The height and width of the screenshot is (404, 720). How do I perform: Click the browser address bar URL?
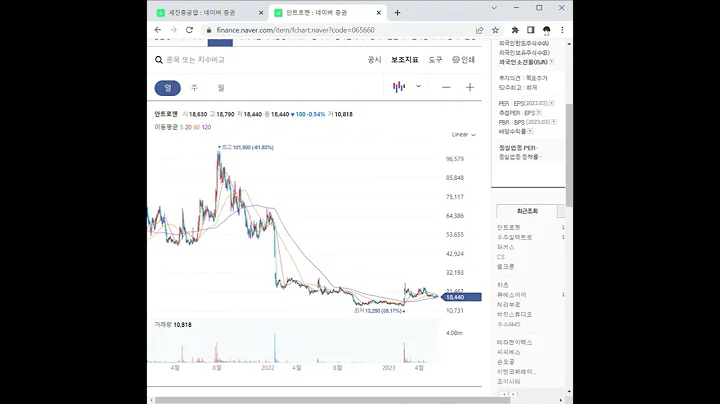296,30
